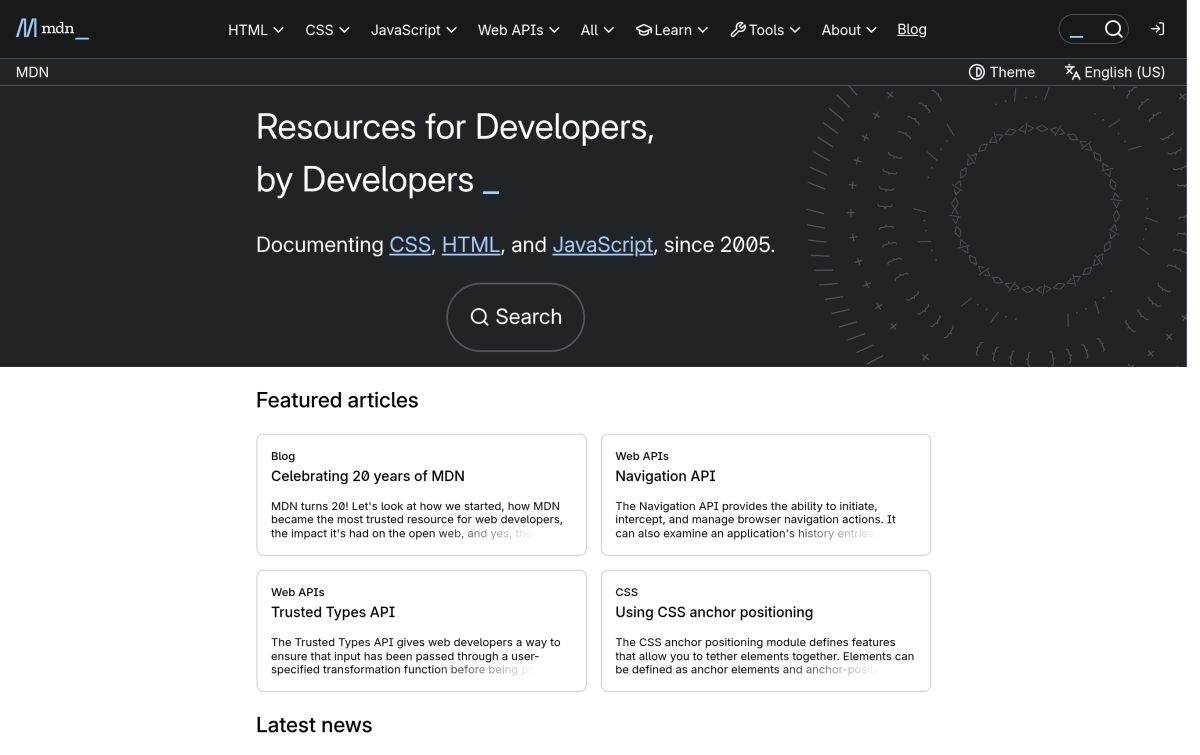The height and width of the screenshot is (755, 1200).
Task: Open the HTML navigation menu
Action: [256, 30]
